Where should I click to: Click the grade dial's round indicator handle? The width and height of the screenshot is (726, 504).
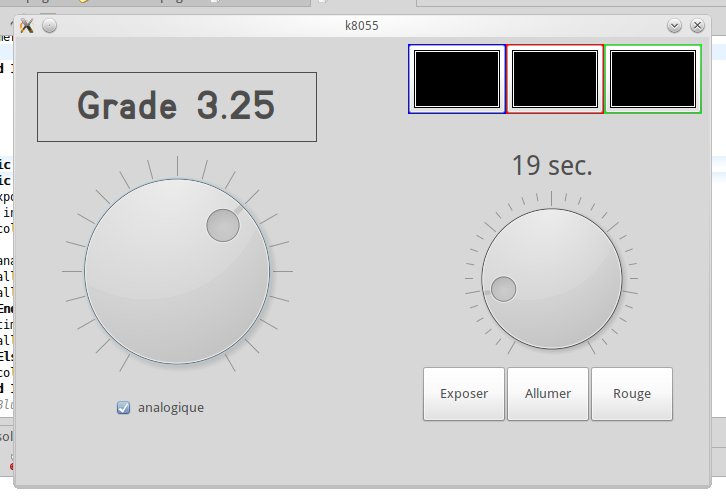(223, 226)
